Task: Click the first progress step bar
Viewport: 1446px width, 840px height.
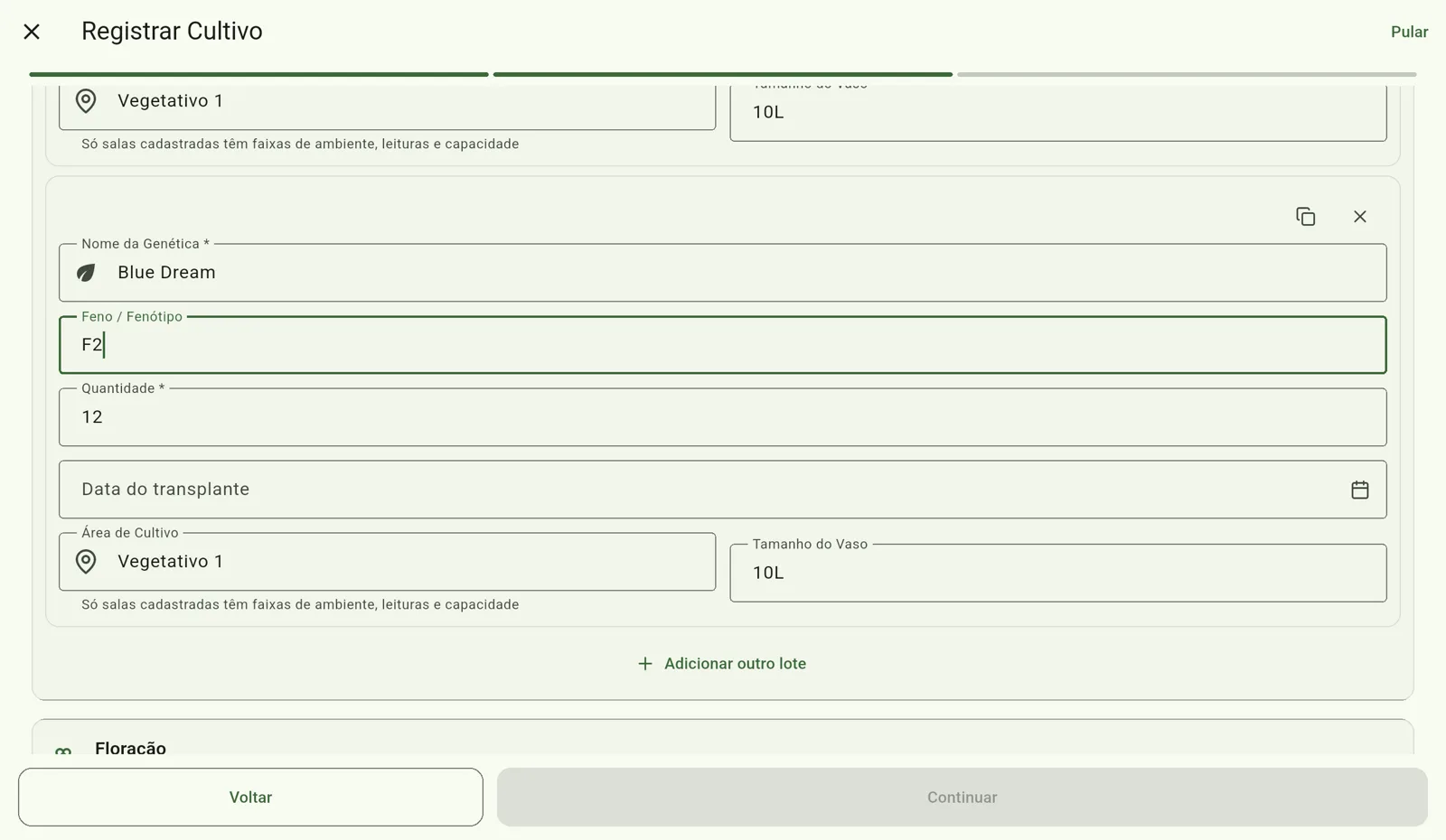Action: 258,74
